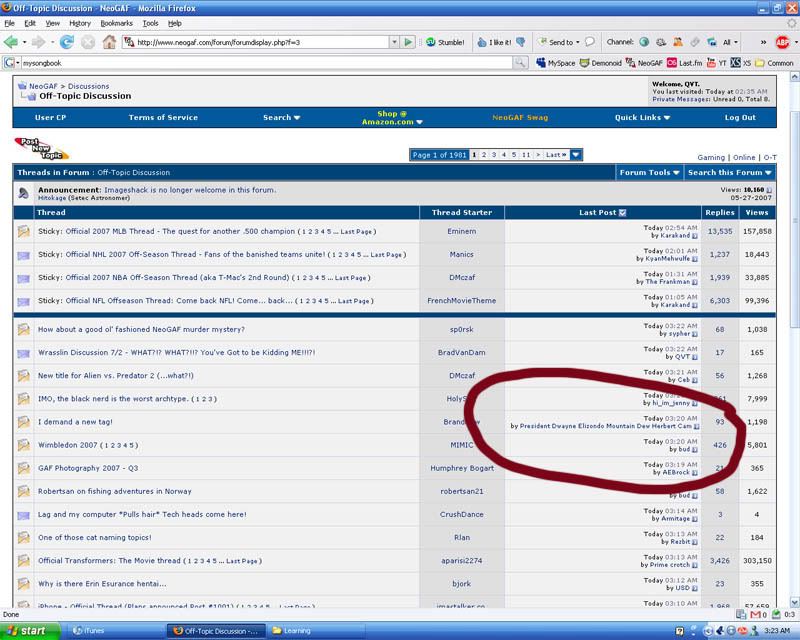
Task: Click the Stumble! toolbar button
Action: pos(445,42)
